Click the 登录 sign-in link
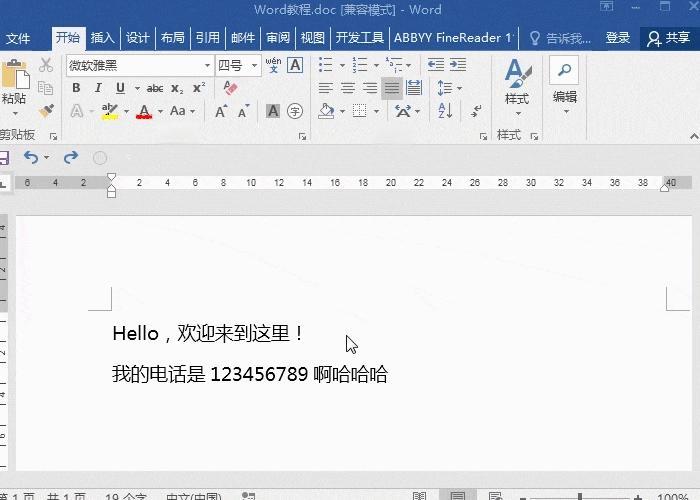The width and height of the screenshot is (700, 500). pos(618,38)
